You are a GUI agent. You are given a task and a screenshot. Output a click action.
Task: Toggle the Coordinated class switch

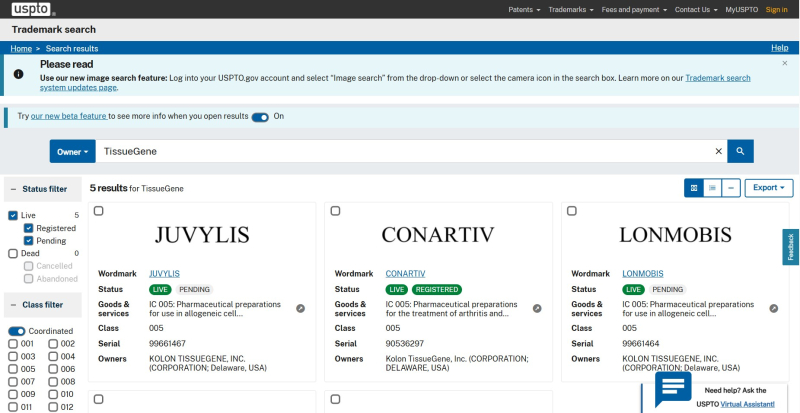point(17,331)
